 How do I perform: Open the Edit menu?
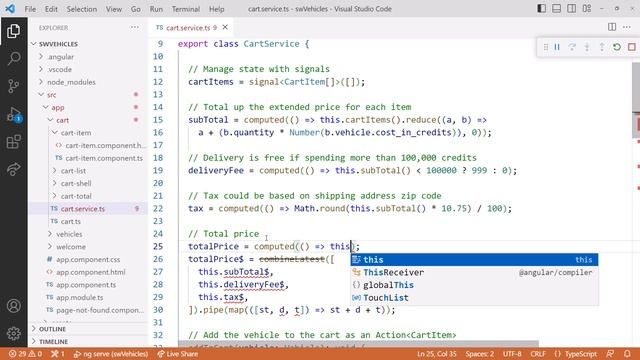click(51, 9)
